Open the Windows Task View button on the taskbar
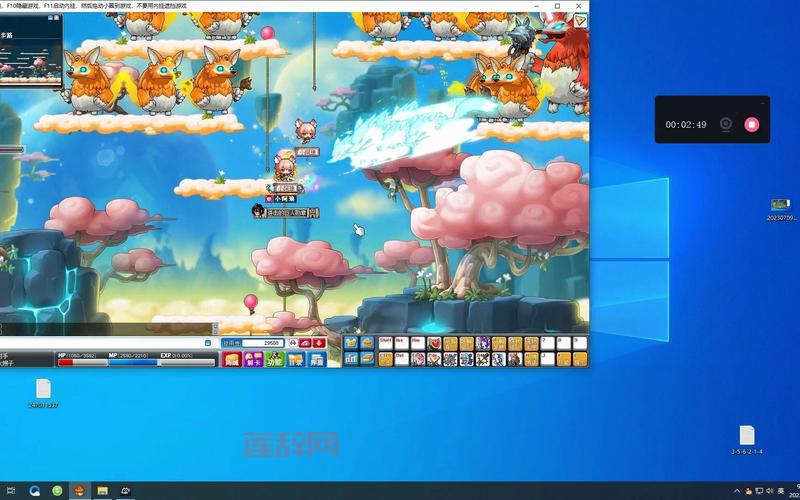This screenshot has height=500, width=800. tap(12, 491)
